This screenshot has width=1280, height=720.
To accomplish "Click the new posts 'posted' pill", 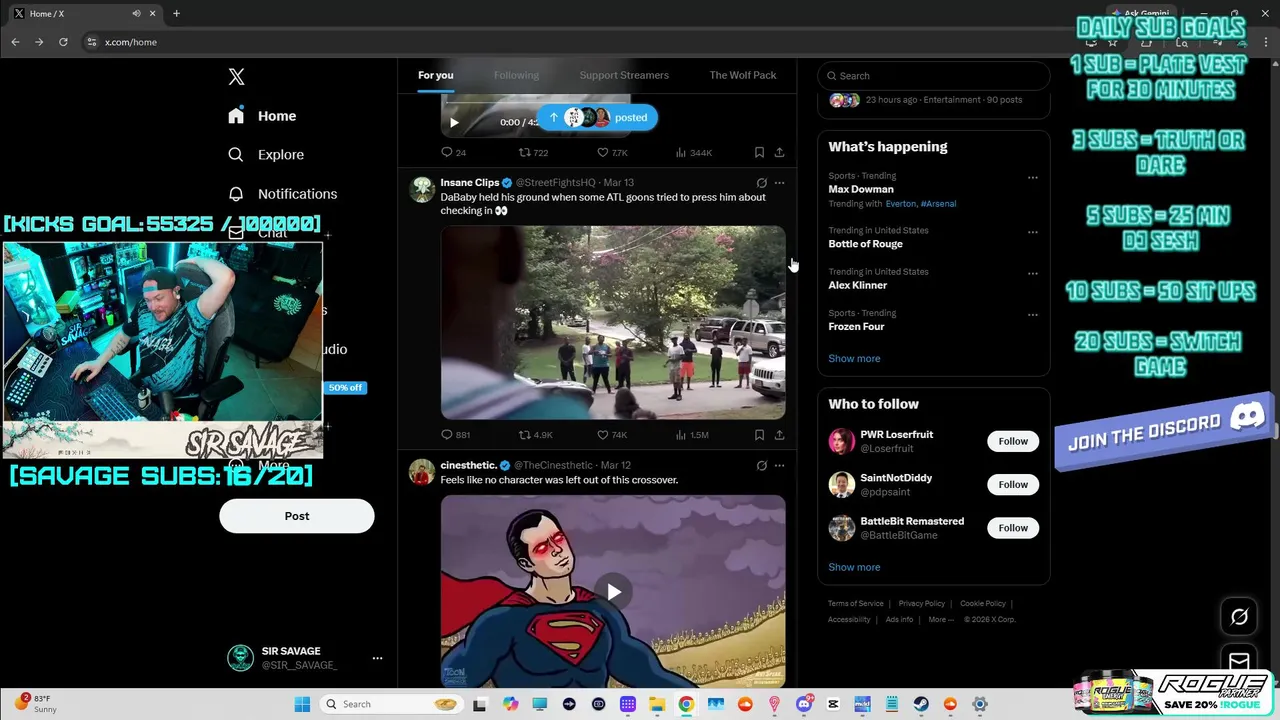I will pyautogui.click(x=597, y=118).
